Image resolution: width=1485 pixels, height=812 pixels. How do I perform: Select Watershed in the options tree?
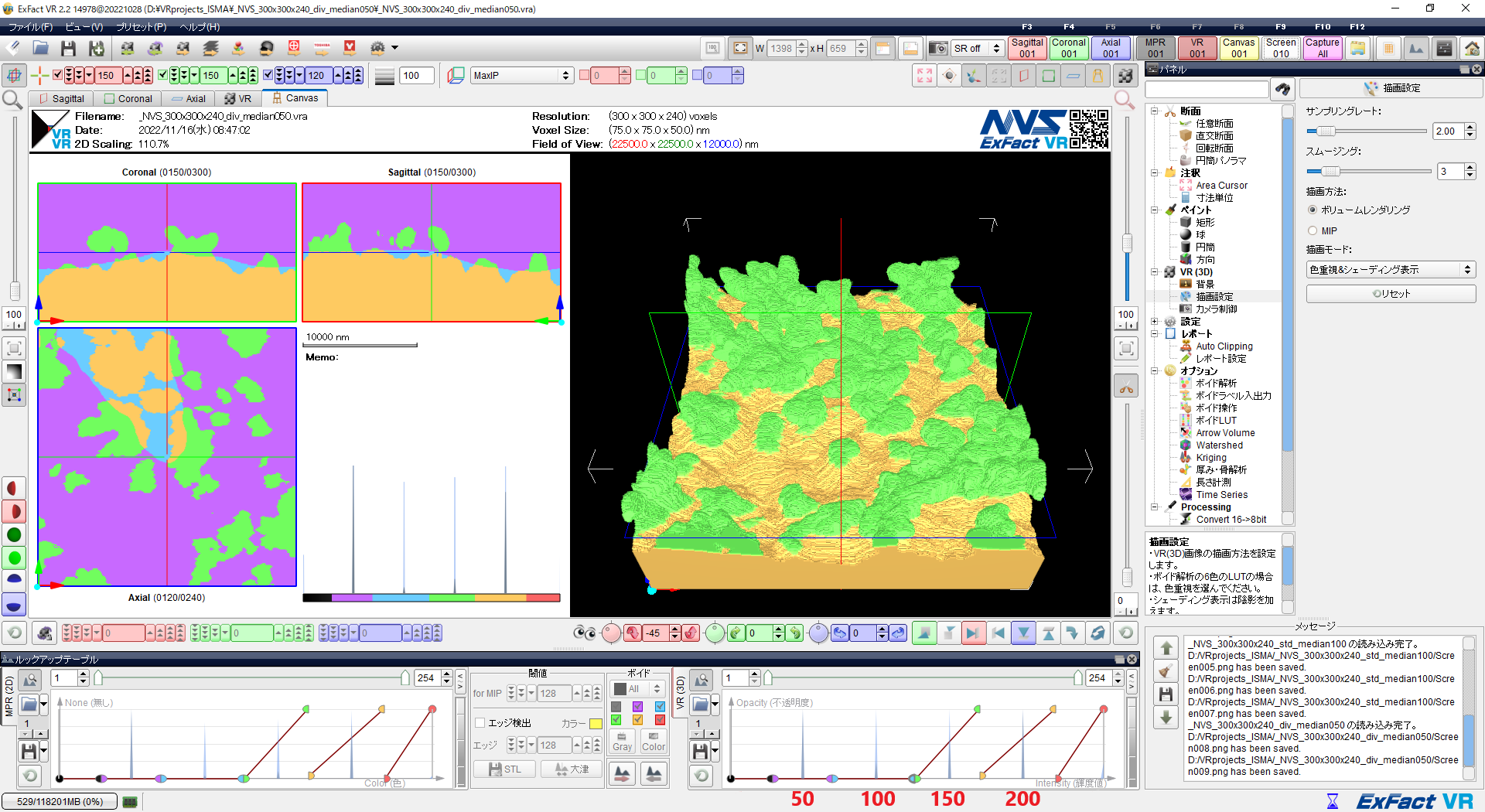[x=1219, y=445]
